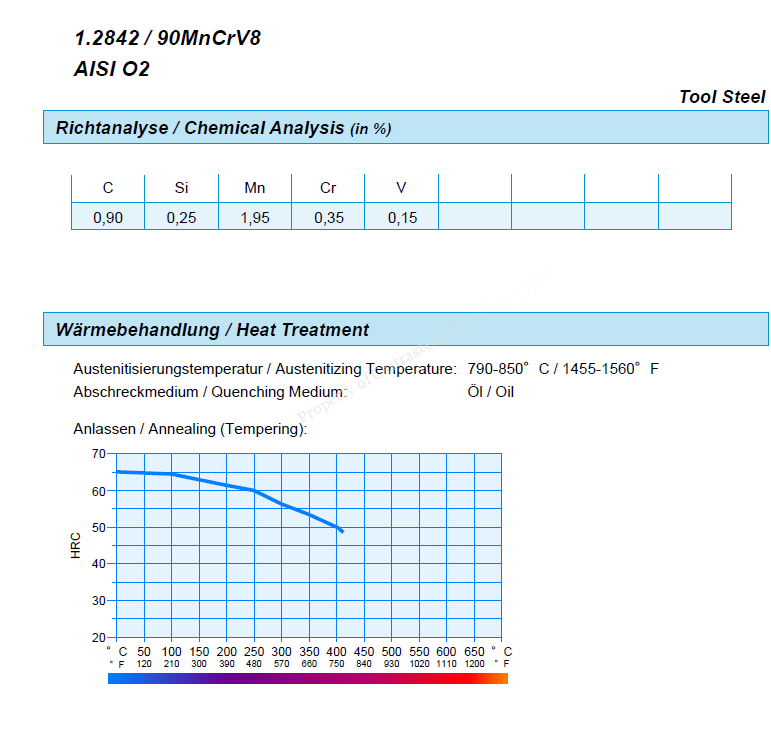This screenshot has height=740, width=771.
Task: Click the Mn column header cell
Action: click(254, 188)
